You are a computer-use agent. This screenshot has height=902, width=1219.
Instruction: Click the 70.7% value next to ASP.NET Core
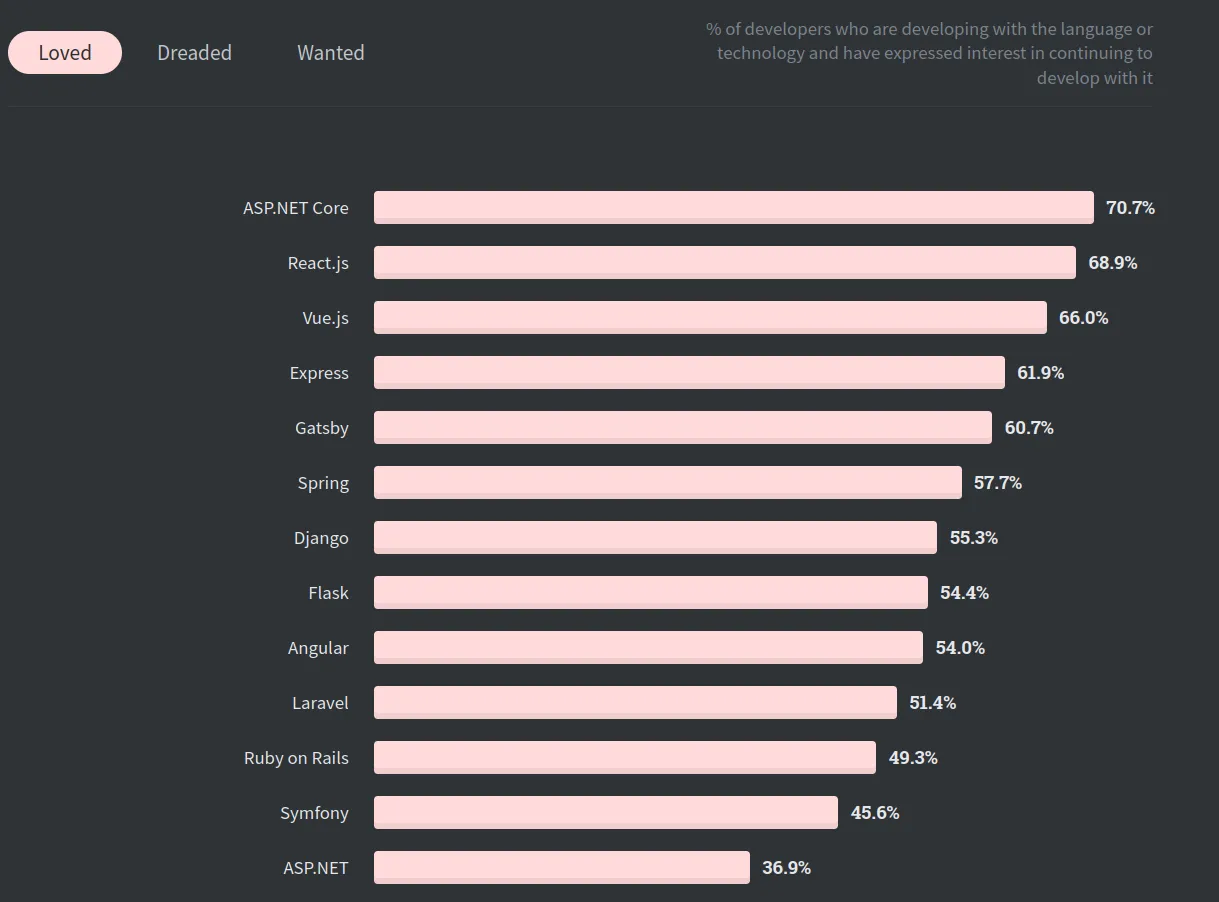coord(1131,207)
